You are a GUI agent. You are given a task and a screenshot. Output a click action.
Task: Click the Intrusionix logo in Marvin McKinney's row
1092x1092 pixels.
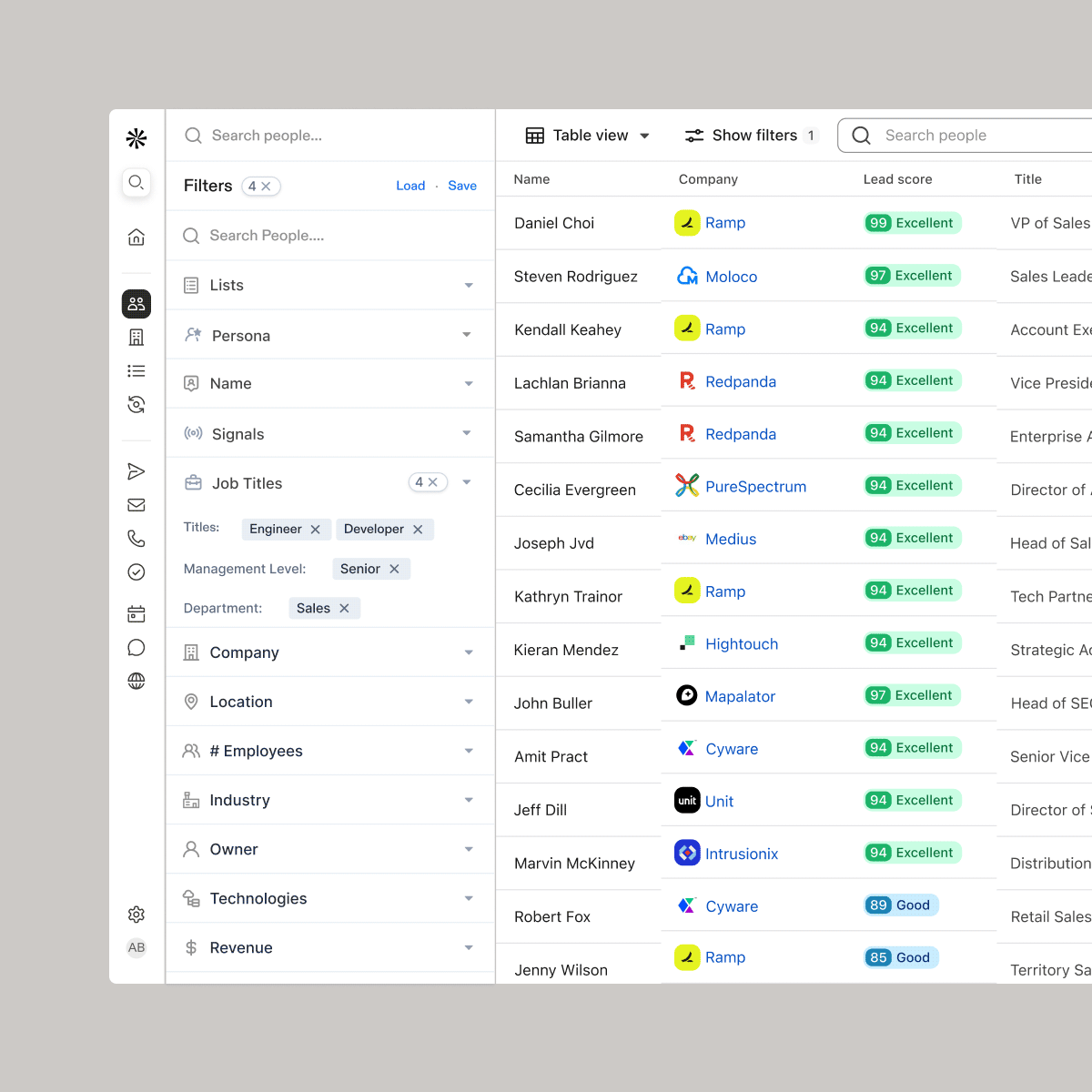point(687,854)
